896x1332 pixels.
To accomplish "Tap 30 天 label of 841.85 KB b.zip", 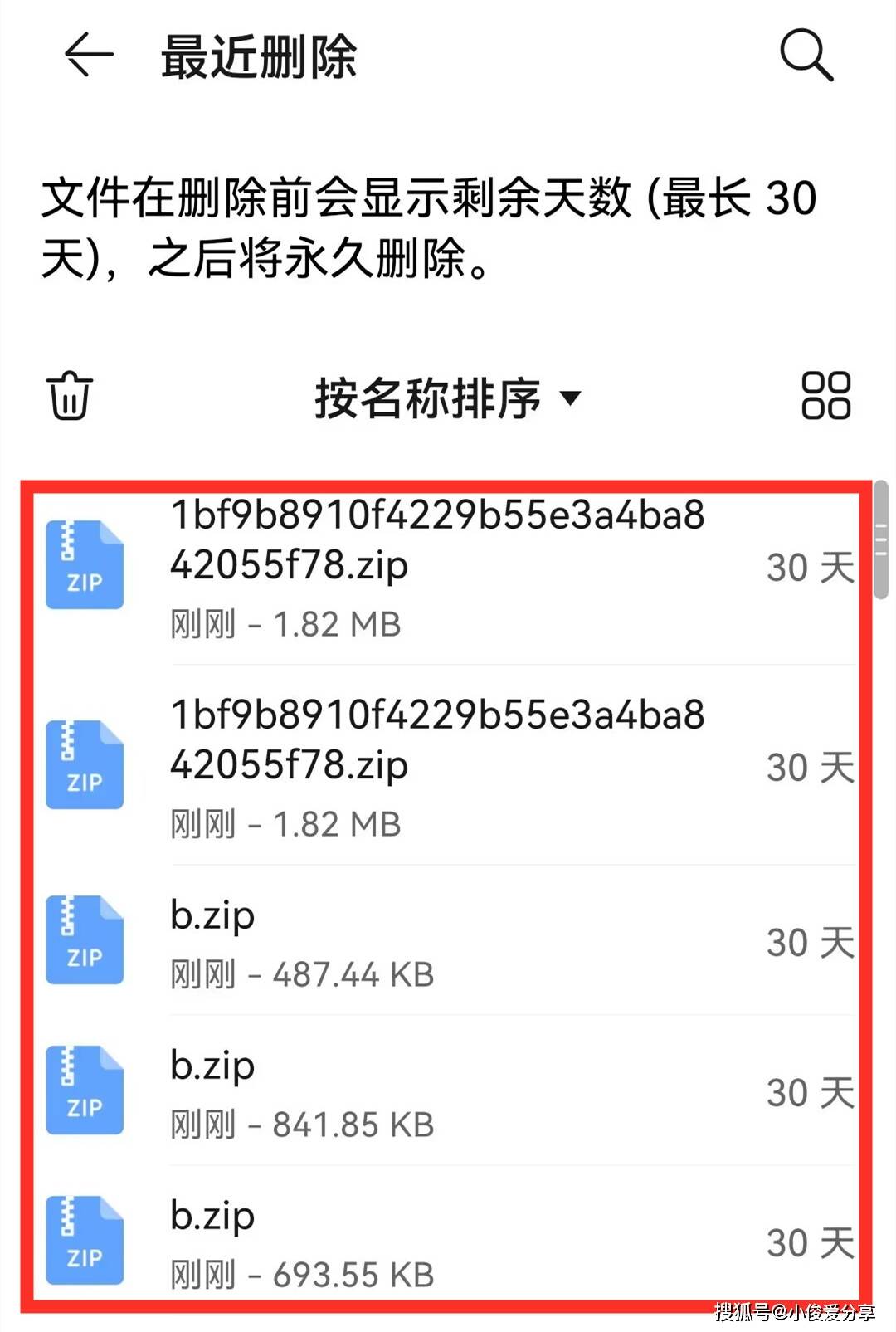I will coord(811,1092).
